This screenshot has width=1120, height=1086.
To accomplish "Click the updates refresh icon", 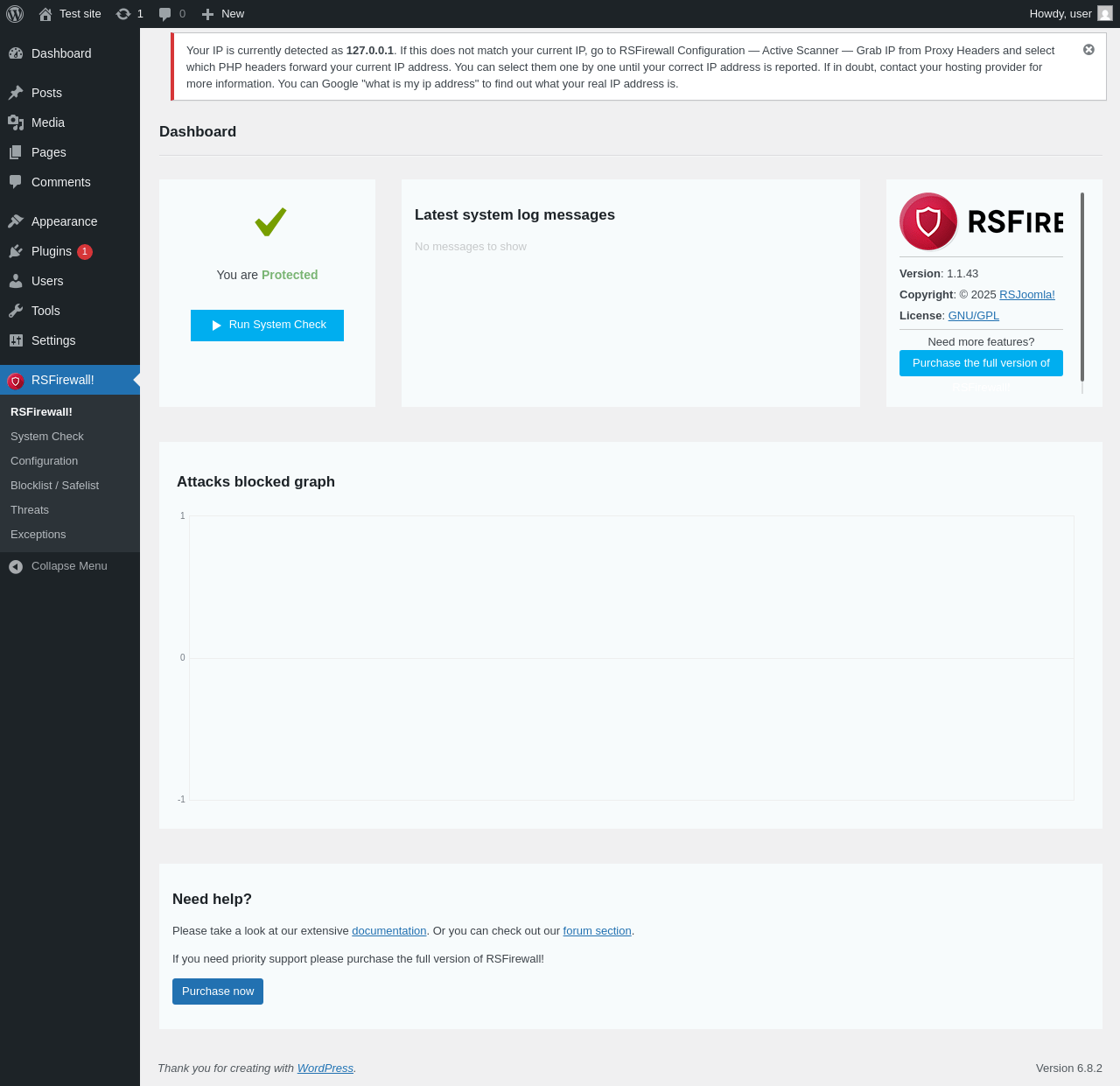I will coord(123,14).
